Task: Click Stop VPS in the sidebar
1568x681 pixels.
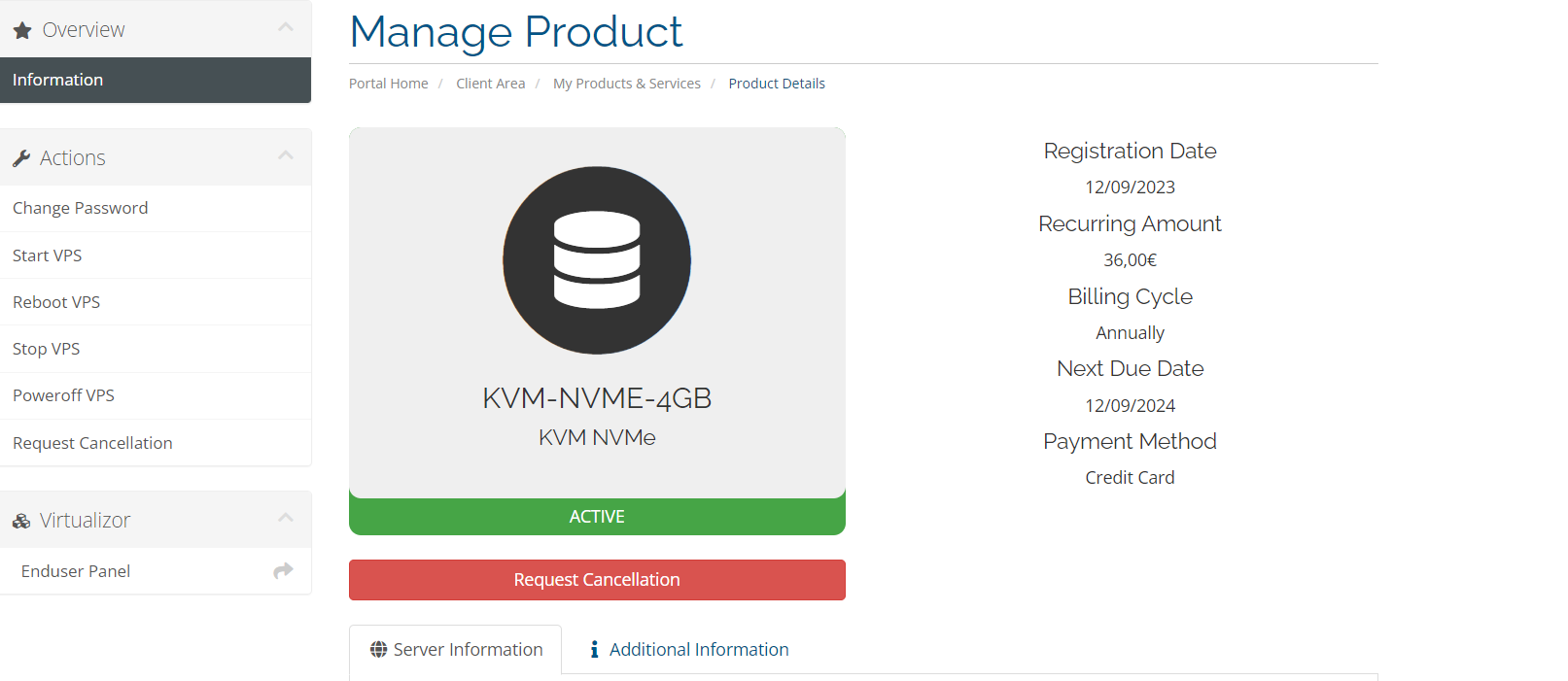Action: tap(47, 349)
